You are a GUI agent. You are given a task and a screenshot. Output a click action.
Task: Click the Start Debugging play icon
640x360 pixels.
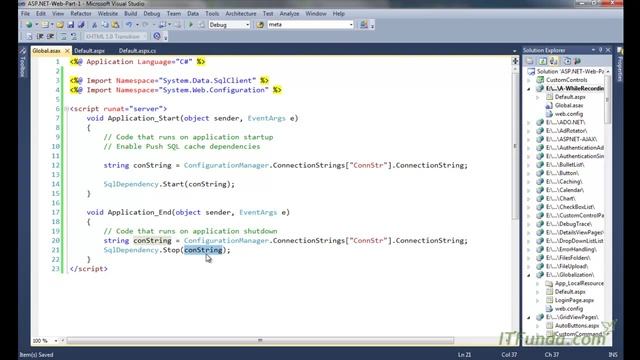click(x=191, y=25)
